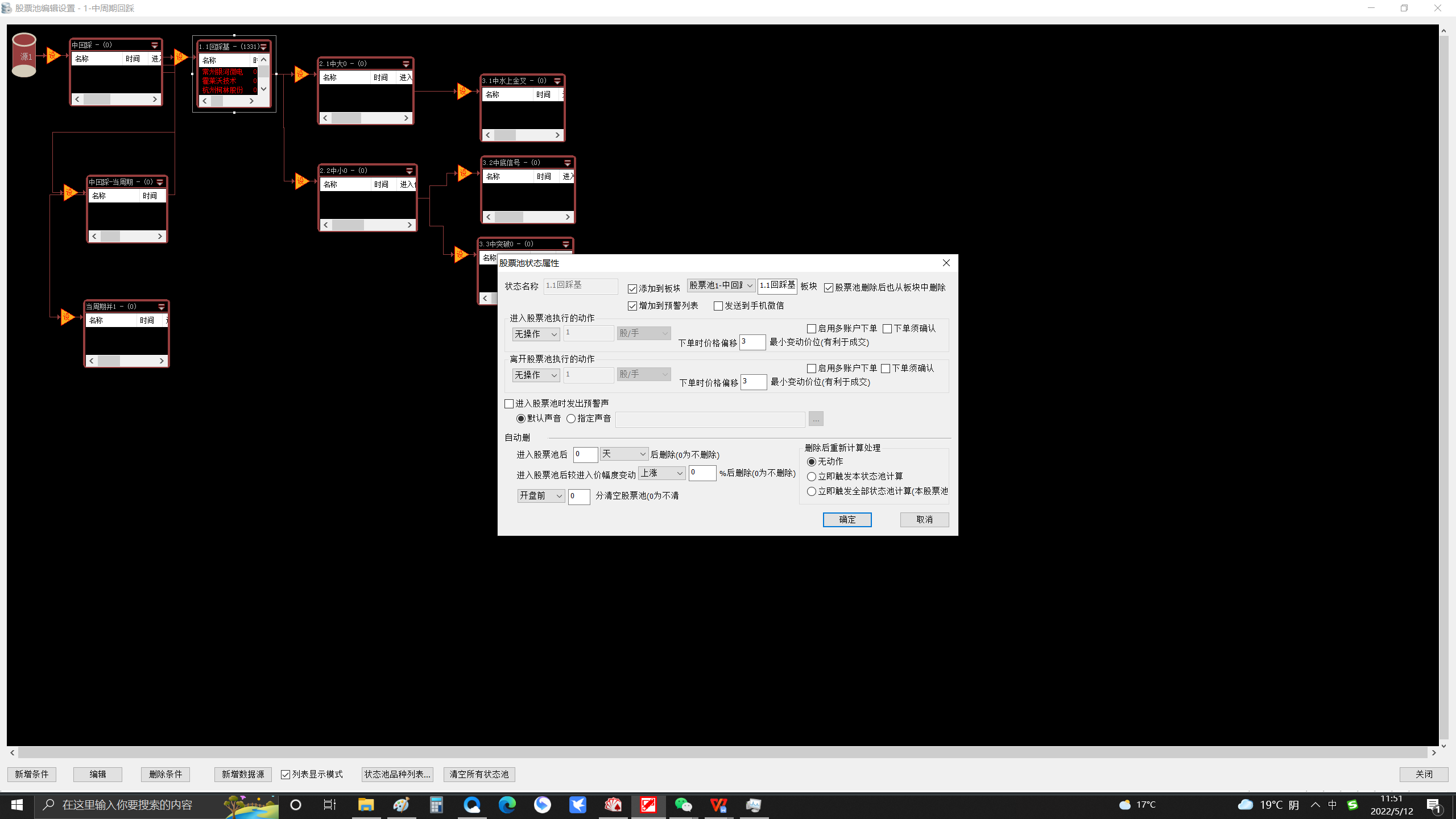Click the 编辑 button
1456x819 pixels.
point(98,774)
